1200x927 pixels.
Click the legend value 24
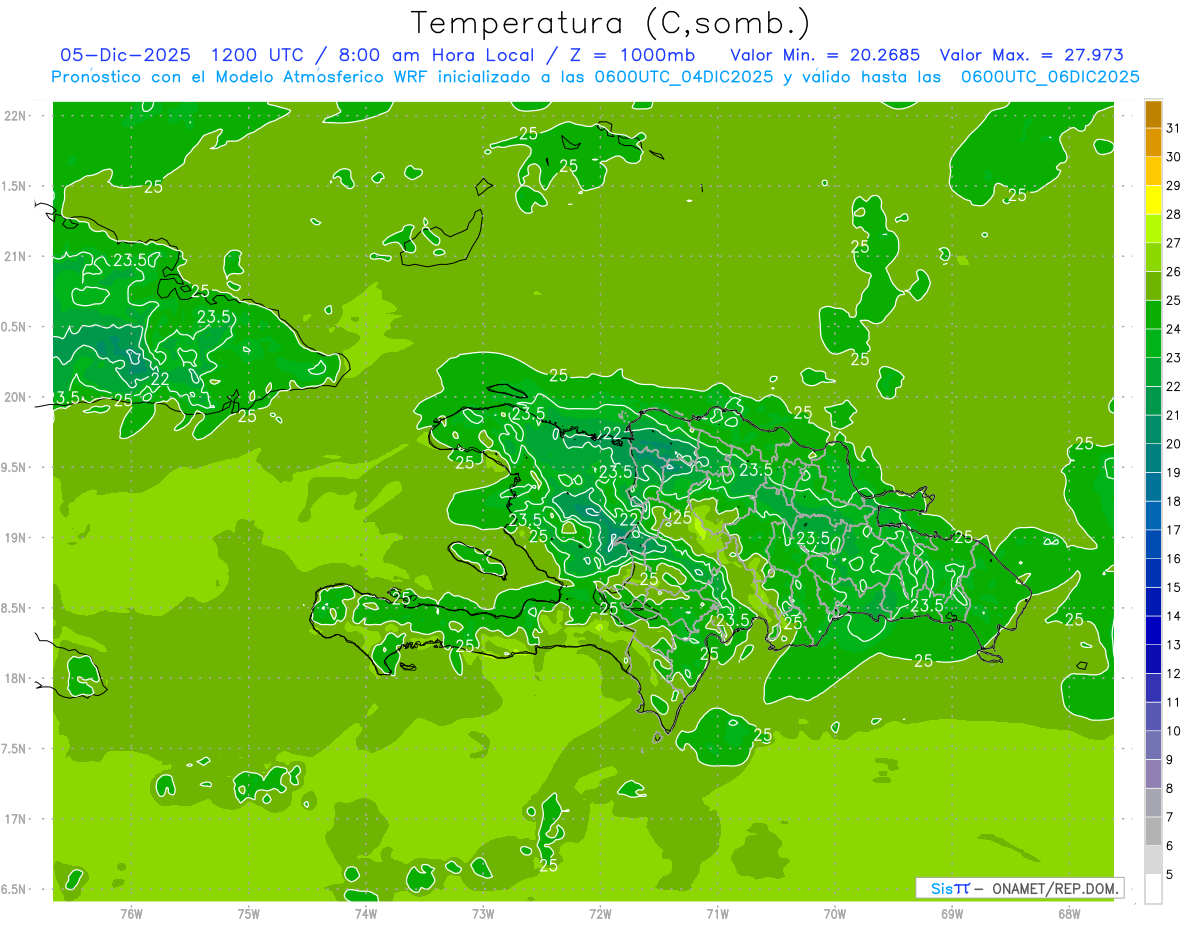click(1174, 329)
